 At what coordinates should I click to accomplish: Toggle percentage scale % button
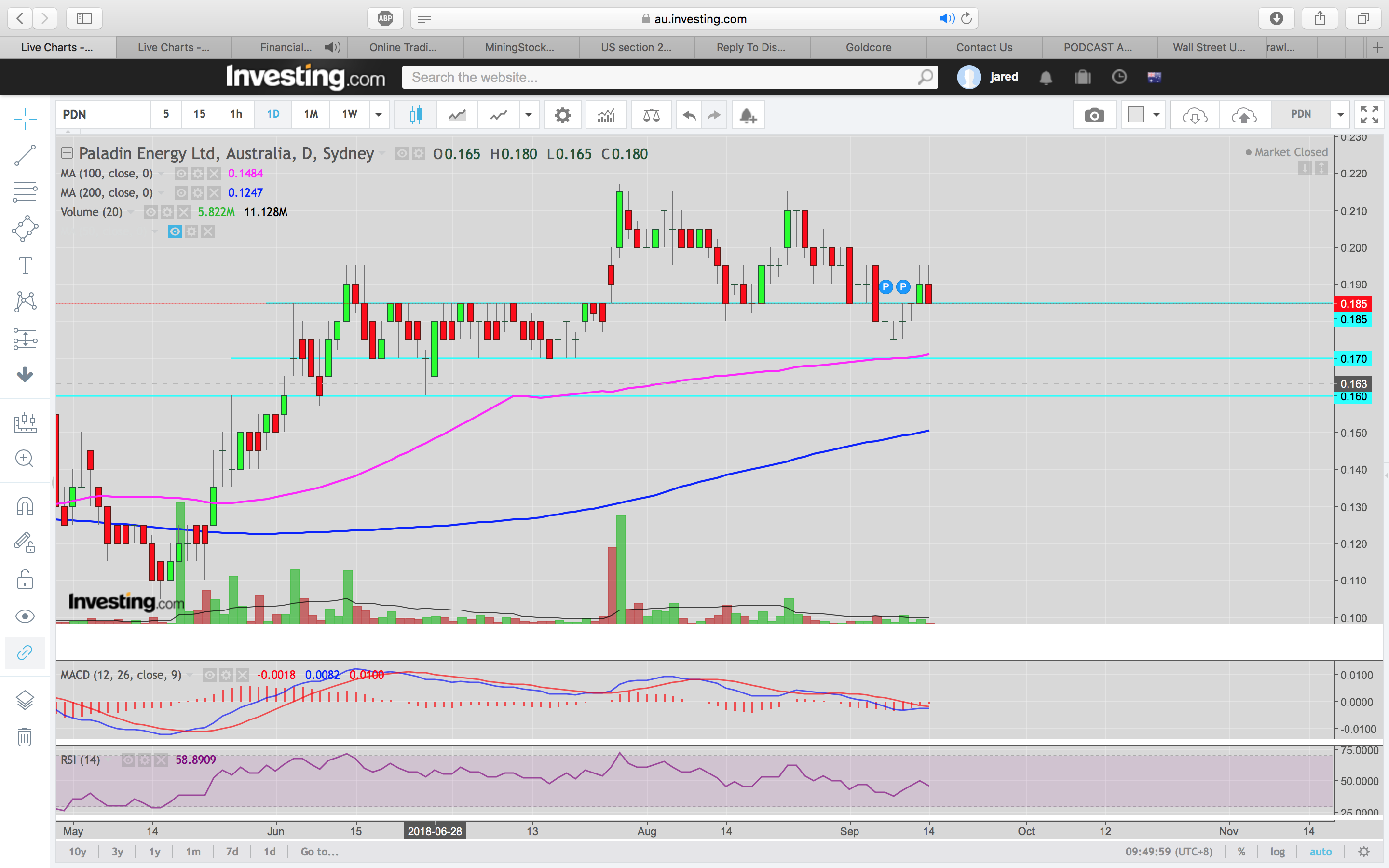1241,851
